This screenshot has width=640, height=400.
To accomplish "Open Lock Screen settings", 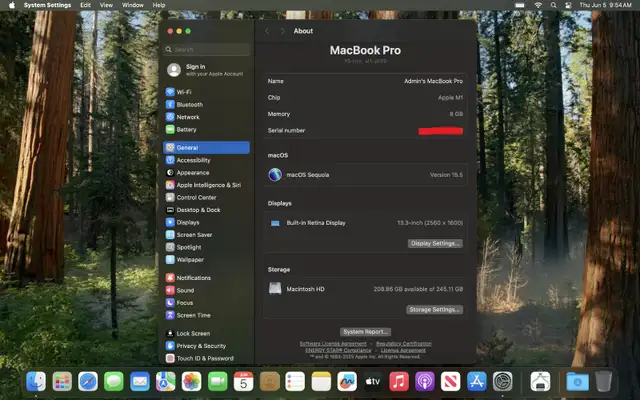I will tap(206, 333).
